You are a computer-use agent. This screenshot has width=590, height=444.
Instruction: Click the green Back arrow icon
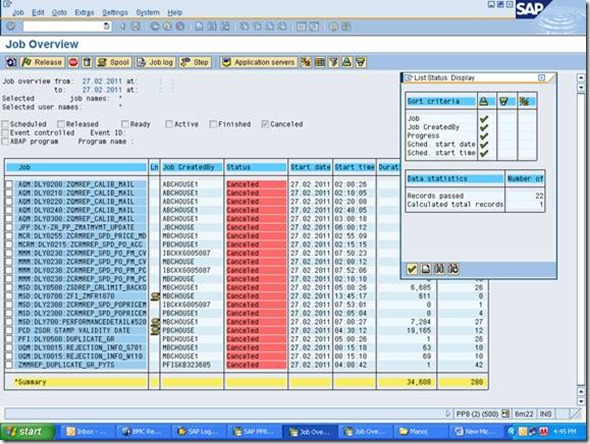click(154, 26)
